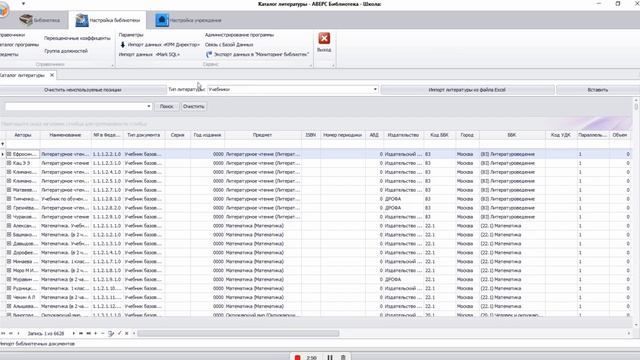Add a record with the plus icon
Screen dimensions: 640x360
click(x=96, y=333)
